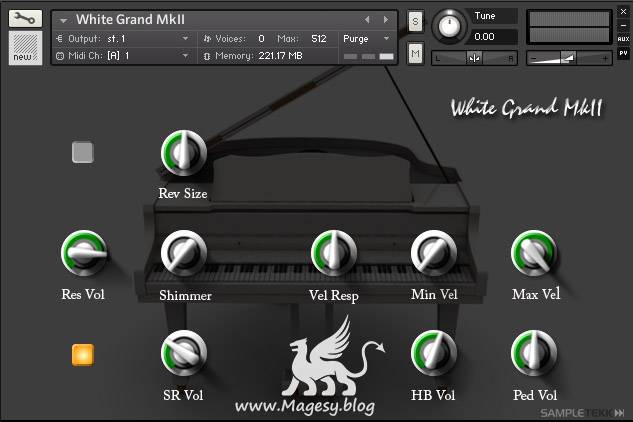Click the SAMPLETEKK logo
Viewport: 633px width, 422px height.
point(582,413)
